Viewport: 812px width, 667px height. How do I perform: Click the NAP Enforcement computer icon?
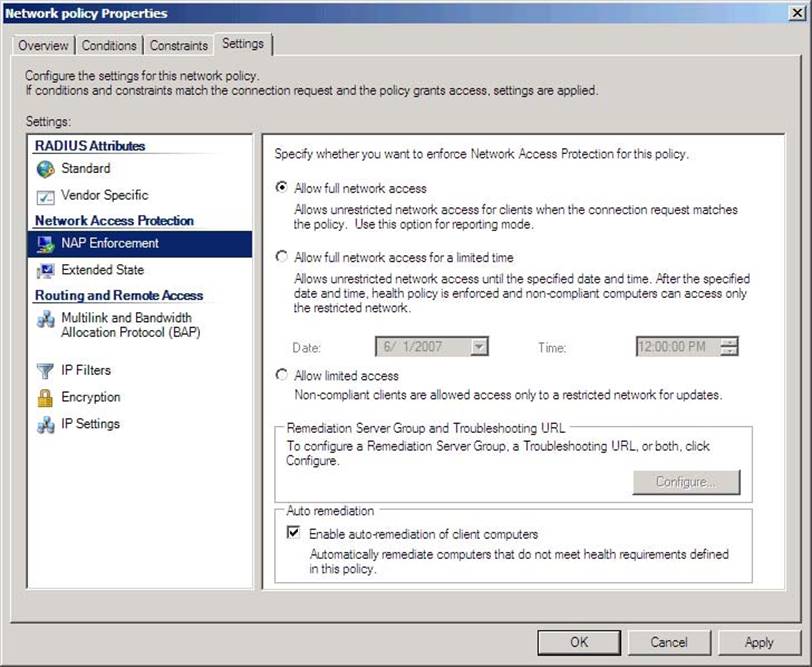[x=45, y=244]
